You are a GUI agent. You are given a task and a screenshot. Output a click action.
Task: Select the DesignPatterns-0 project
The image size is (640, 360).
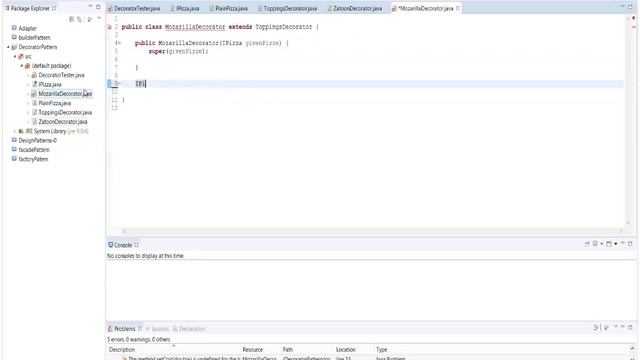[38, 140]
